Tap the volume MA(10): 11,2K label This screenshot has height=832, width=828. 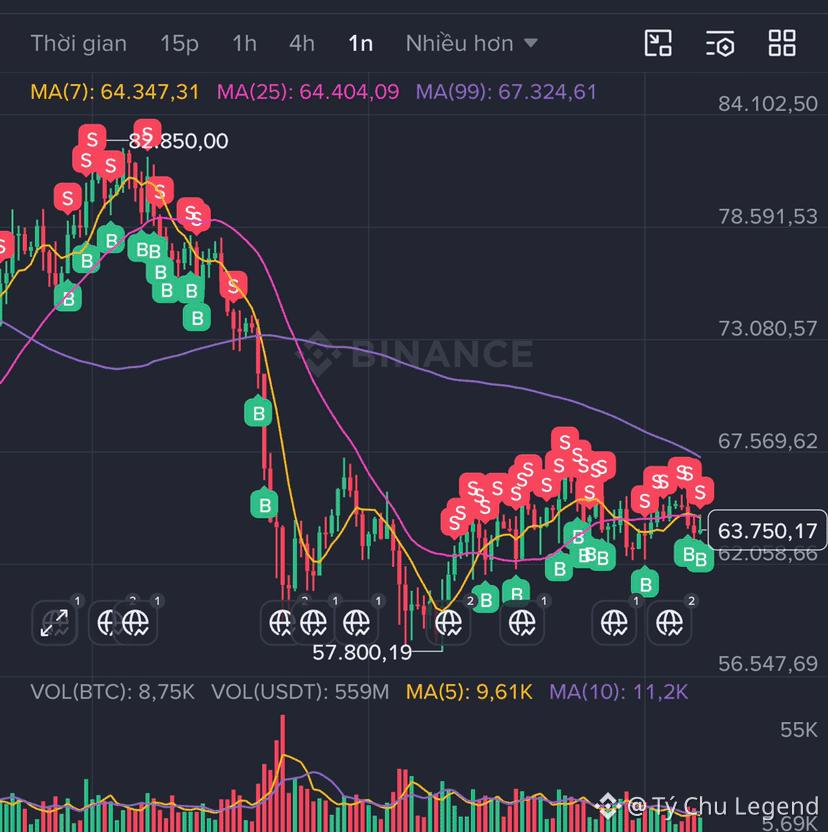tap(619, 691)
